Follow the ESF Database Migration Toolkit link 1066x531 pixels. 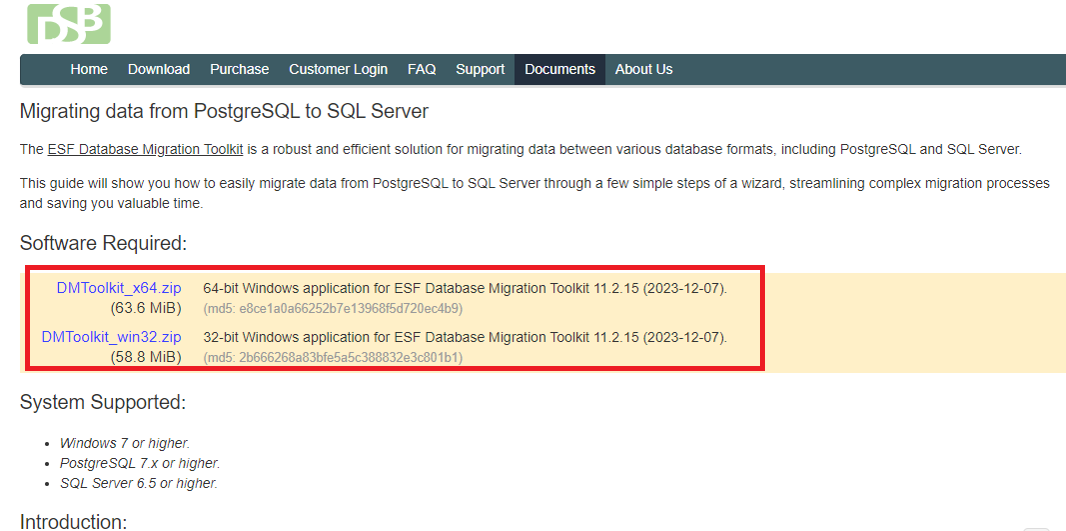pos(145,150)
